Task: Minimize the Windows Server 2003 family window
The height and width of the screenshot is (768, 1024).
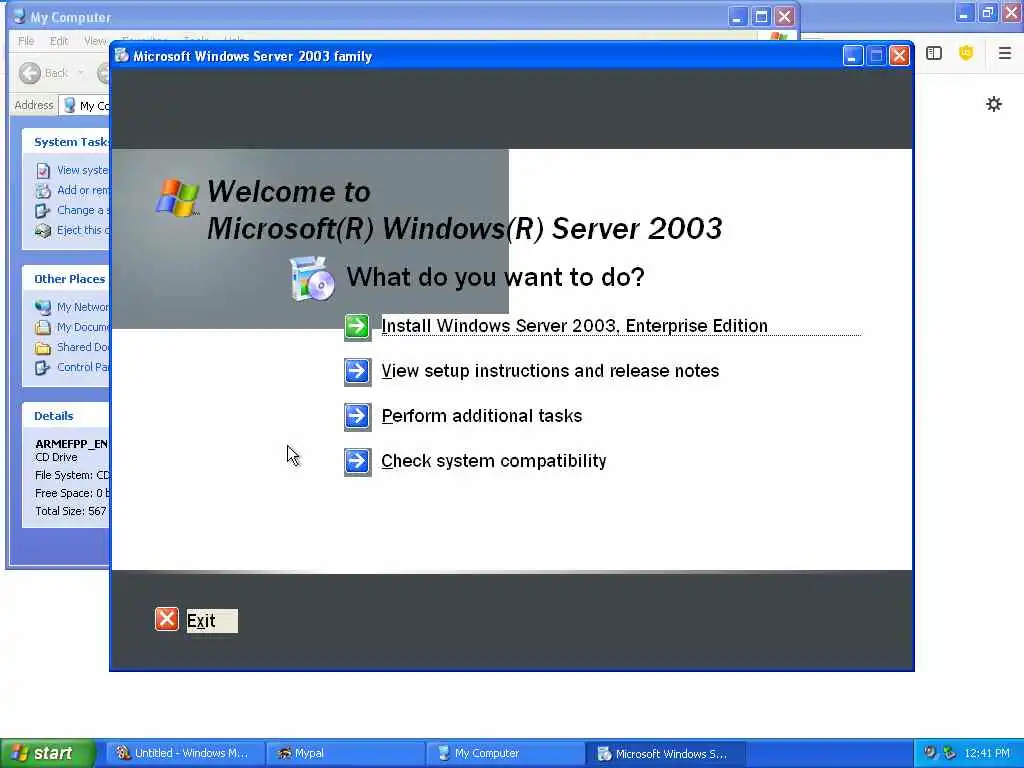Action: 852,56
